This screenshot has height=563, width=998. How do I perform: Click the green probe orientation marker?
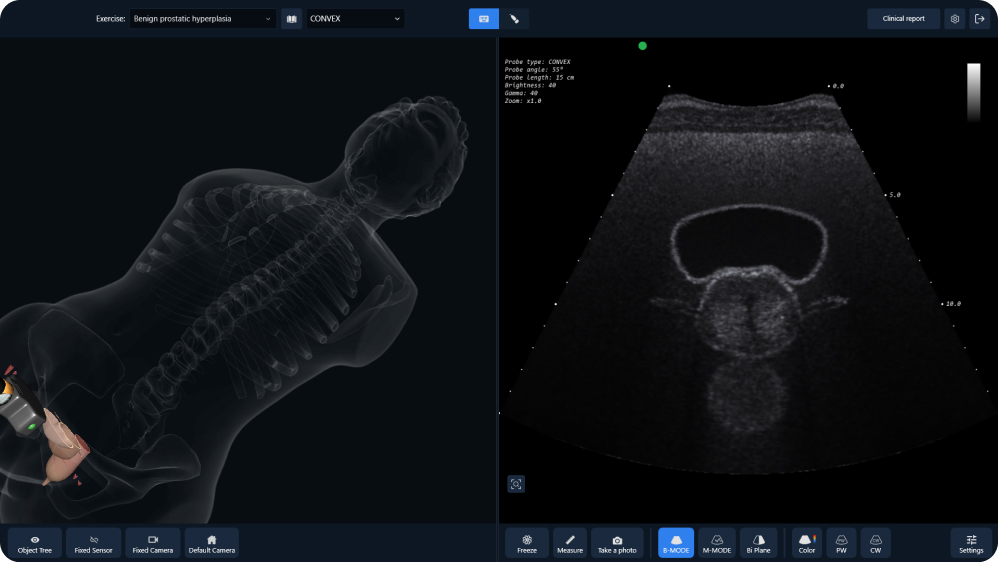click(x=642, y=46)
